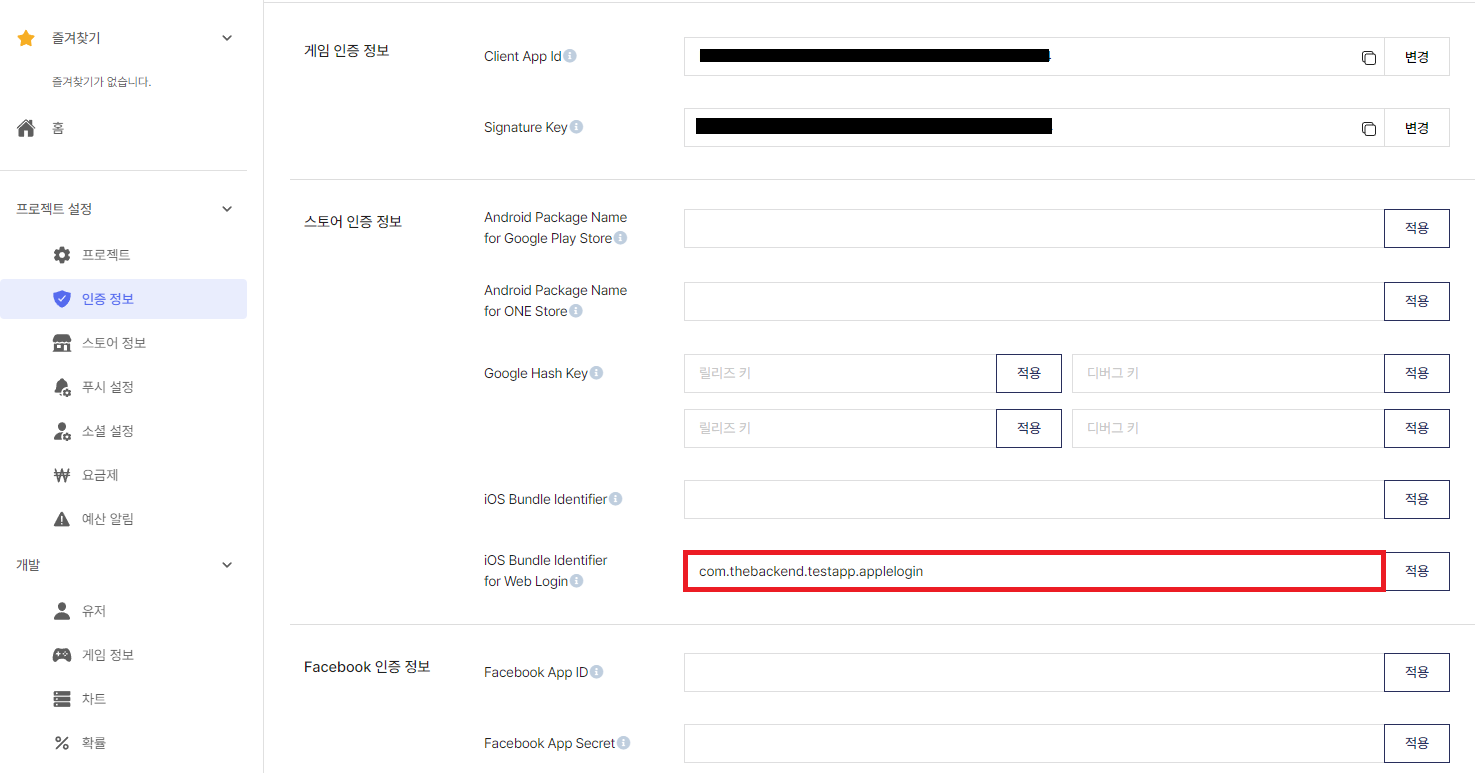Click the 차트 server icon
1475x773 pixels.
coord(62,699)
